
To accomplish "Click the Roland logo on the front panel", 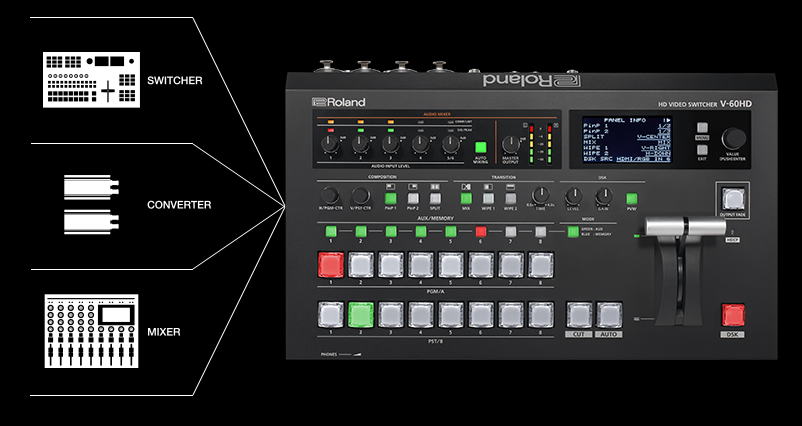I will (x=339, y=102).
